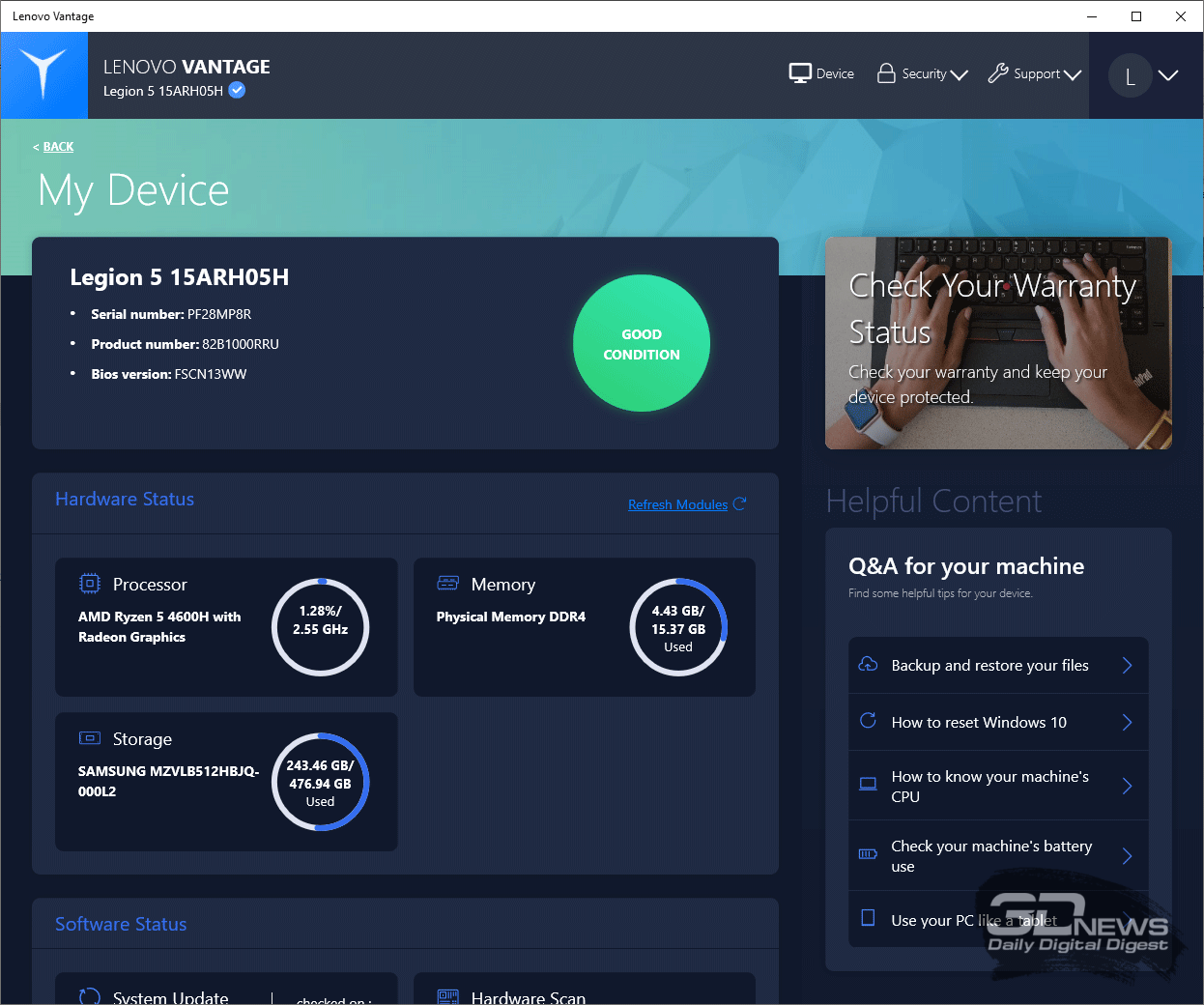1204x1005 pixels.
Task: Open Check your machine's battery use article
Action: pos(998,855)
